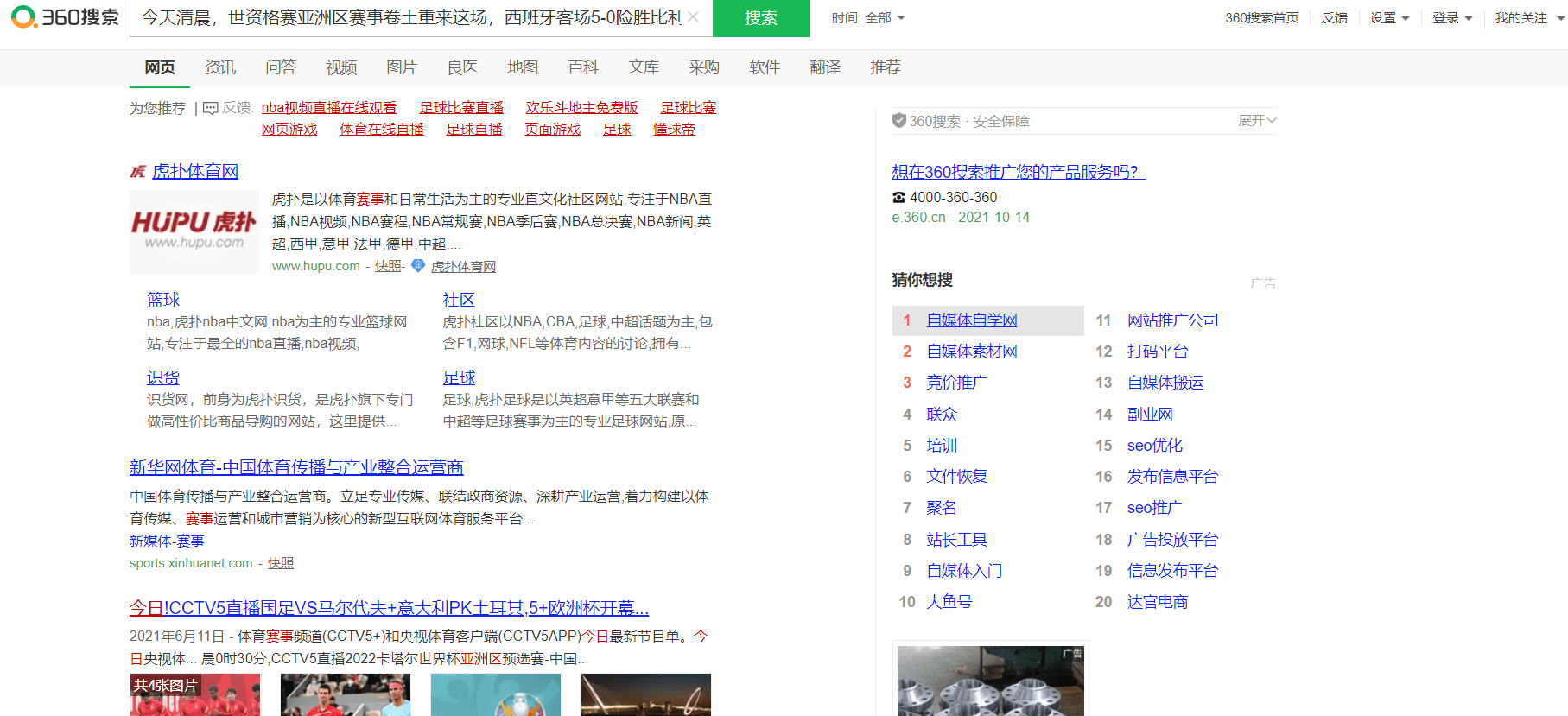
Task: Select 达官电商 ranked item 20
Action: [x=1158, y=602]
